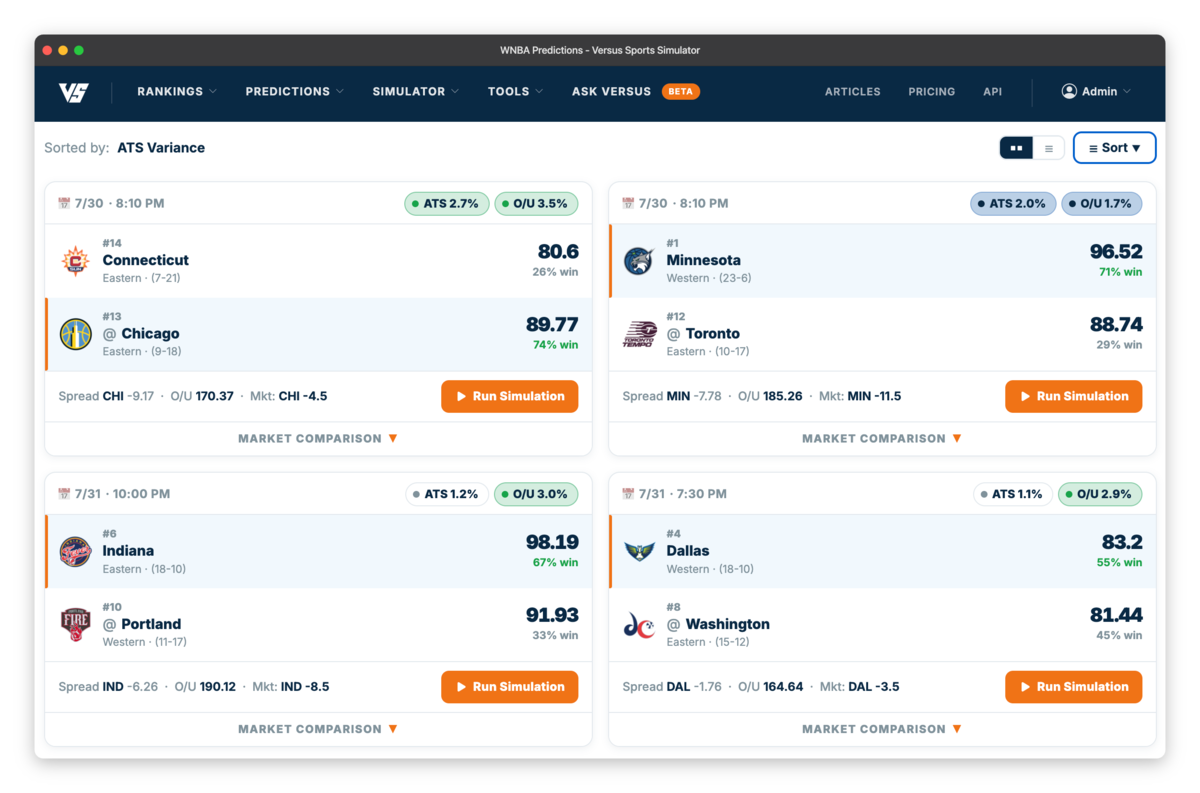Image resolution: width=1200 pixels, height=793 pixels.
Task: Click the O/U 3.0% badge
Action: [x=538, y=494]
